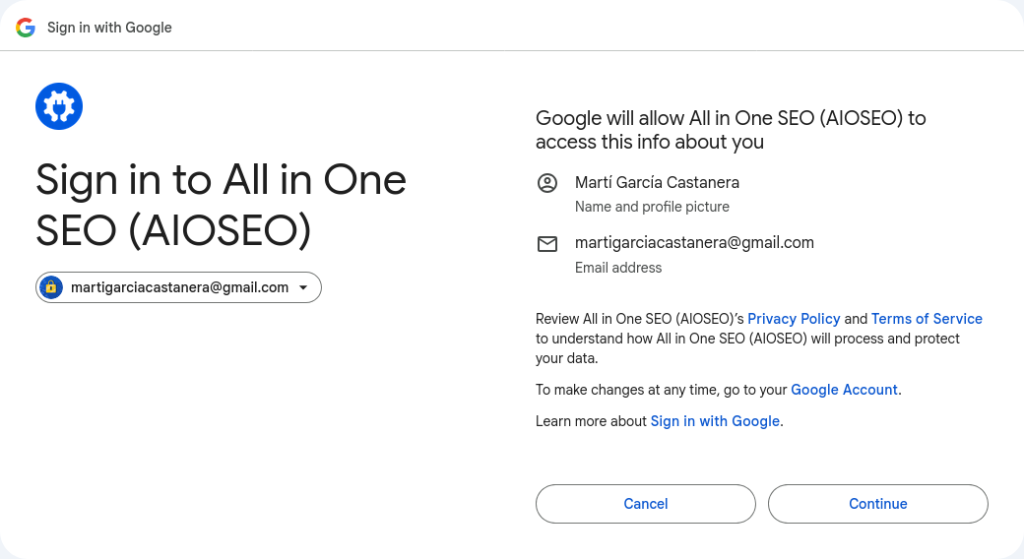Click the name Martí García Castanera
1024x559 pixels.
(x=657, y=182)
